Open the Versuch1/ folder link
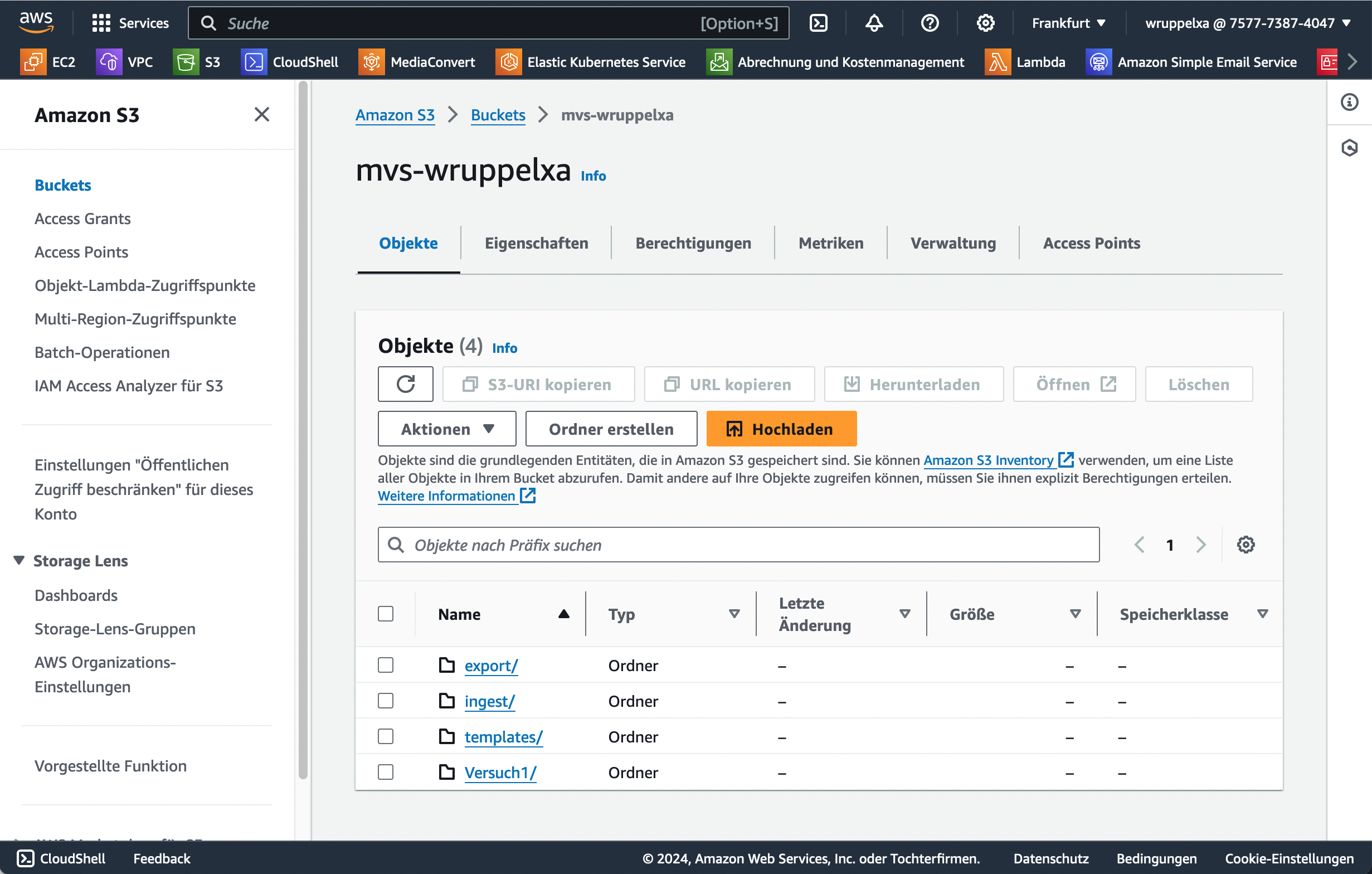Screen dimensions: 1372x874 coord(500,772)
